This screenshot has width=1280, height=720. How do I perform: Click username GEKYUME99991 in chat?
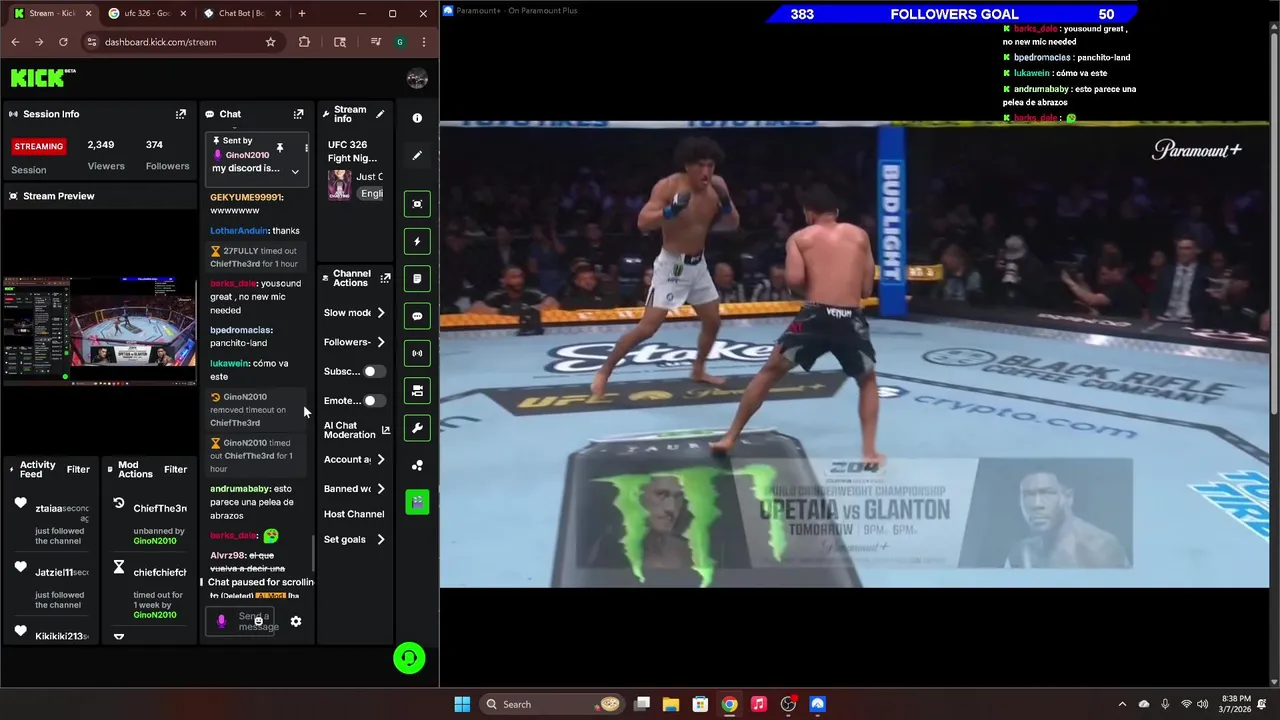click(246, 197)
